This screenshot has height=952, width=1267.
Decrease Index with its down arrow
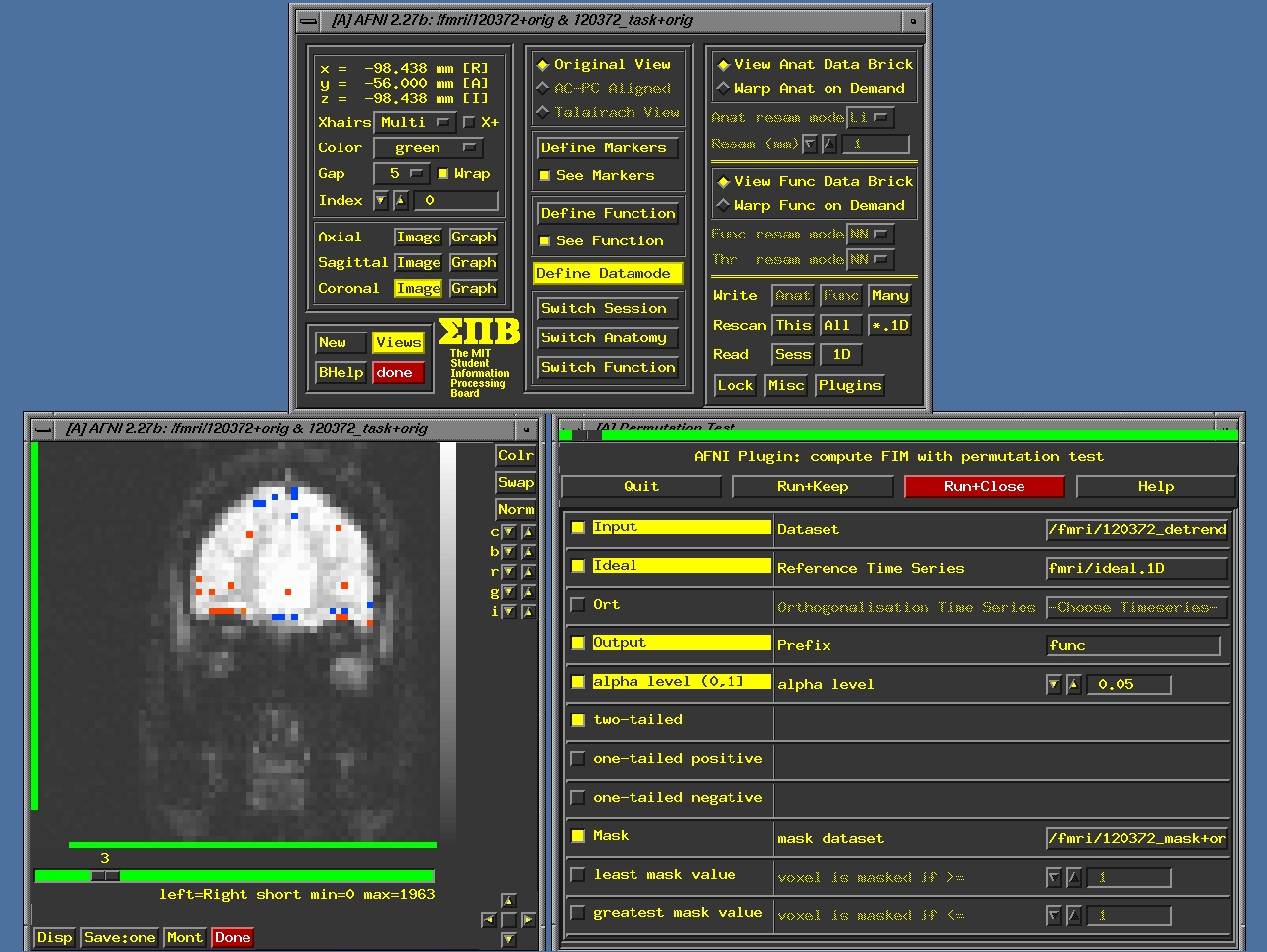click(381, 201)
